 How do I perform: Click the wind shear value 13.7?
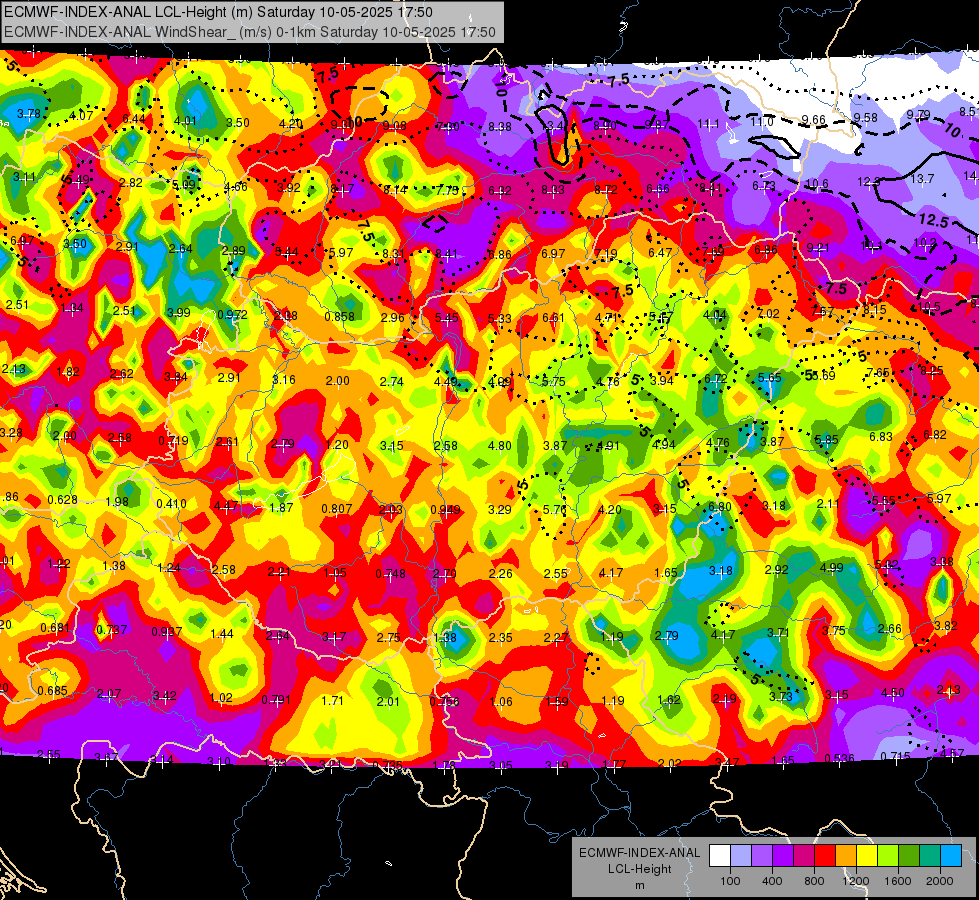tap(922, 179)
